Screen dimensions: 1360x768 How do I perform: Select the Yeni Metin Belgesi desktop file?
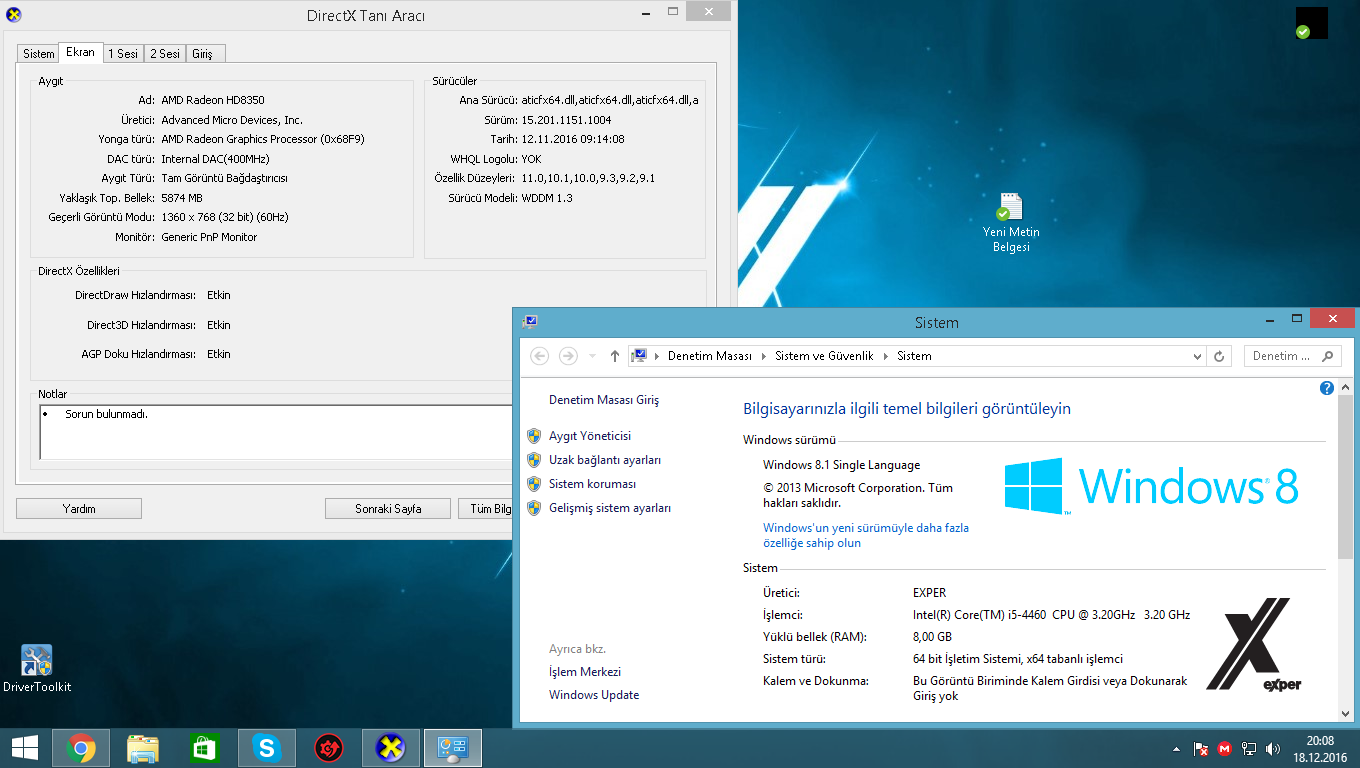pyautogui.click(x=1010, y=222)
